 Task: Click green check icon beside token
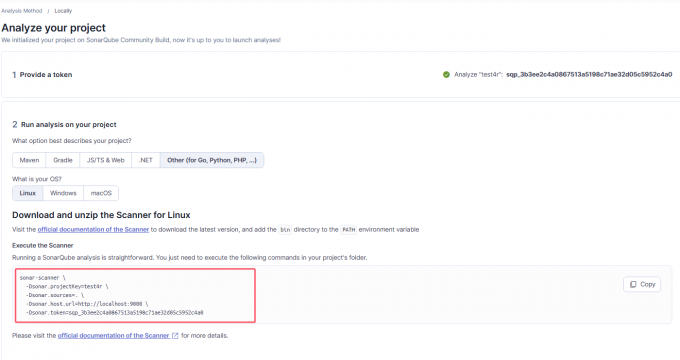pyautogui.click(x=446, y=75)
